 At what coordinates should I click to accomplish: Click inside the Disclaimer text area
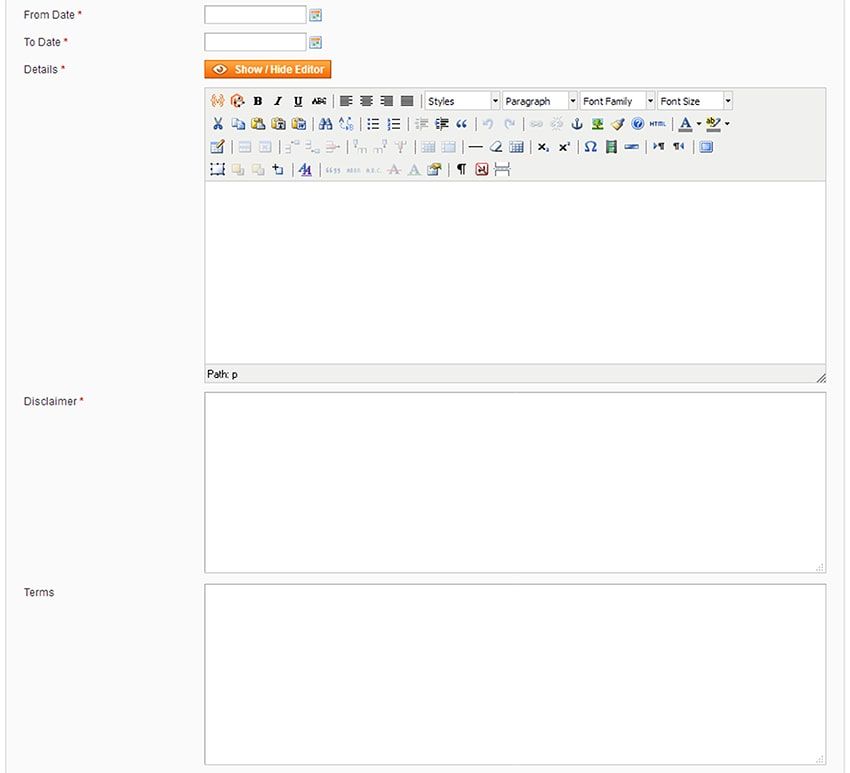(x=515, y=482)
